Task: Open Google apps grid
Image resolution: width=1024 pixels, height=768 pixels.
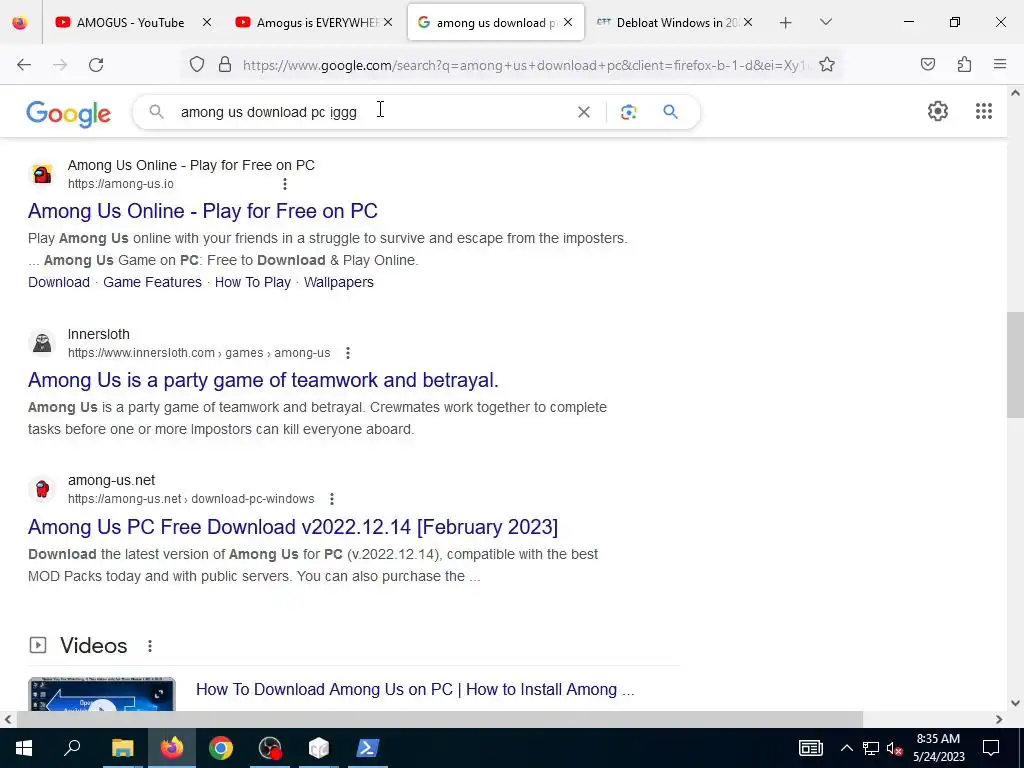Action: pyautogui.click(x=984, y=111)
